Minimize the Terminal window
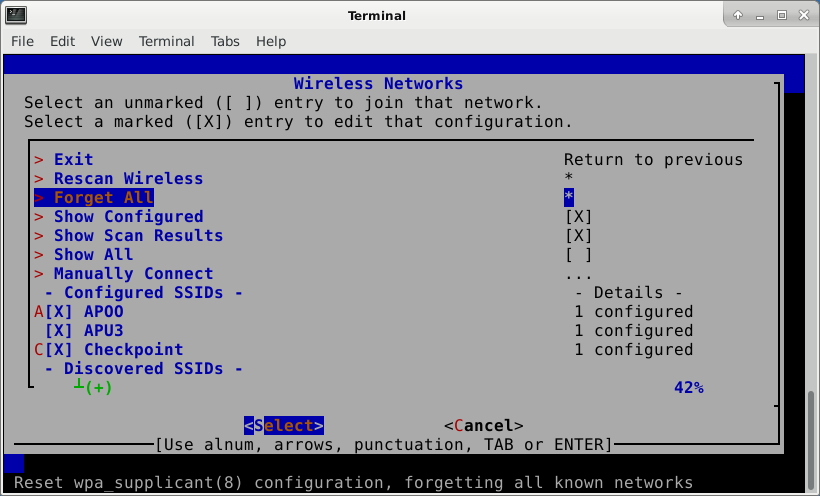Image resolution: width=820 pixels, height=496 pixels. (760, 15)
